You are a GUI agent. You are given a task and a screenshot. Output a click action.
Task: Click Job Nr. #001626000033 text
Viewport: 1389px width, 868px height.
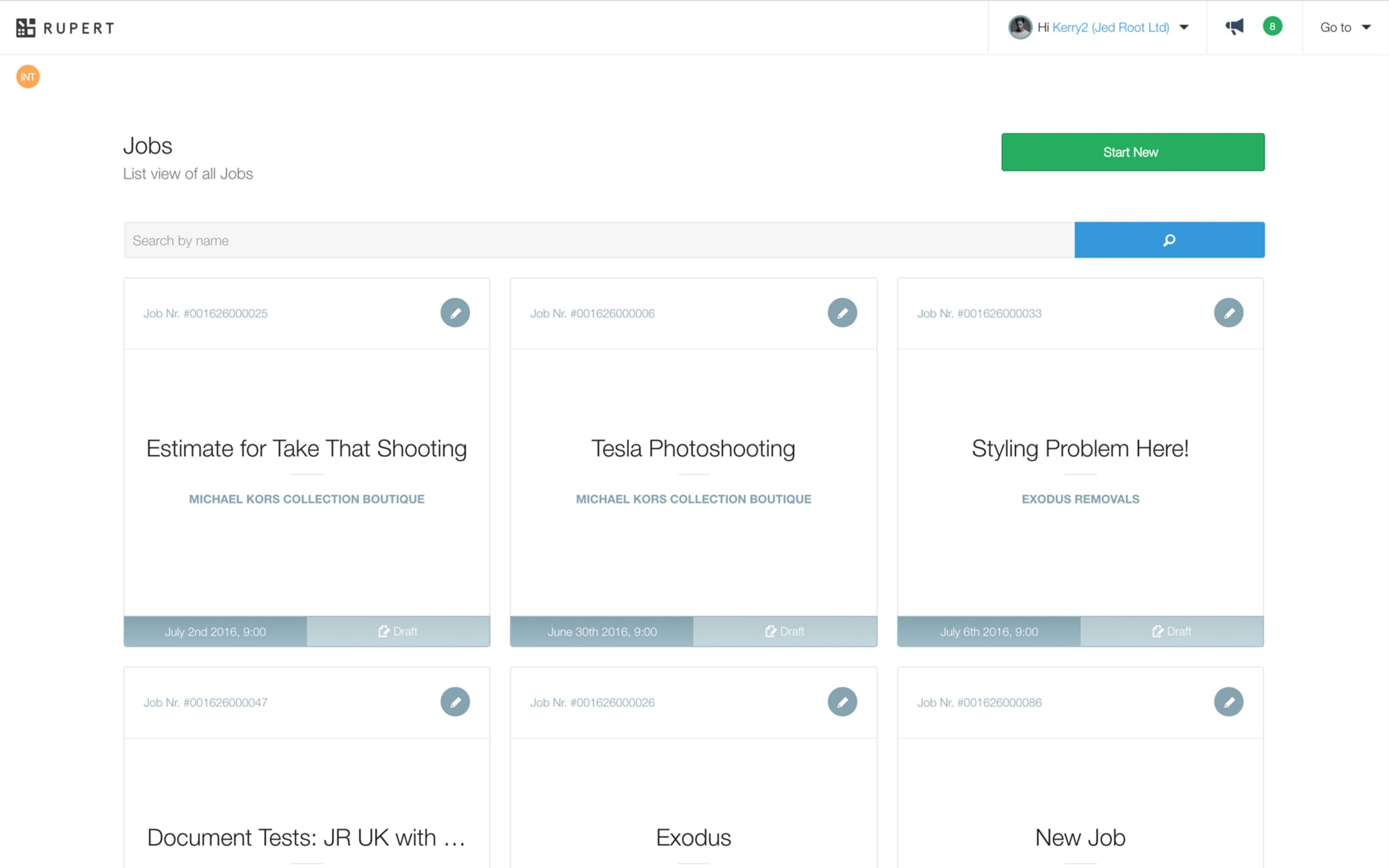tap(979, 313)
